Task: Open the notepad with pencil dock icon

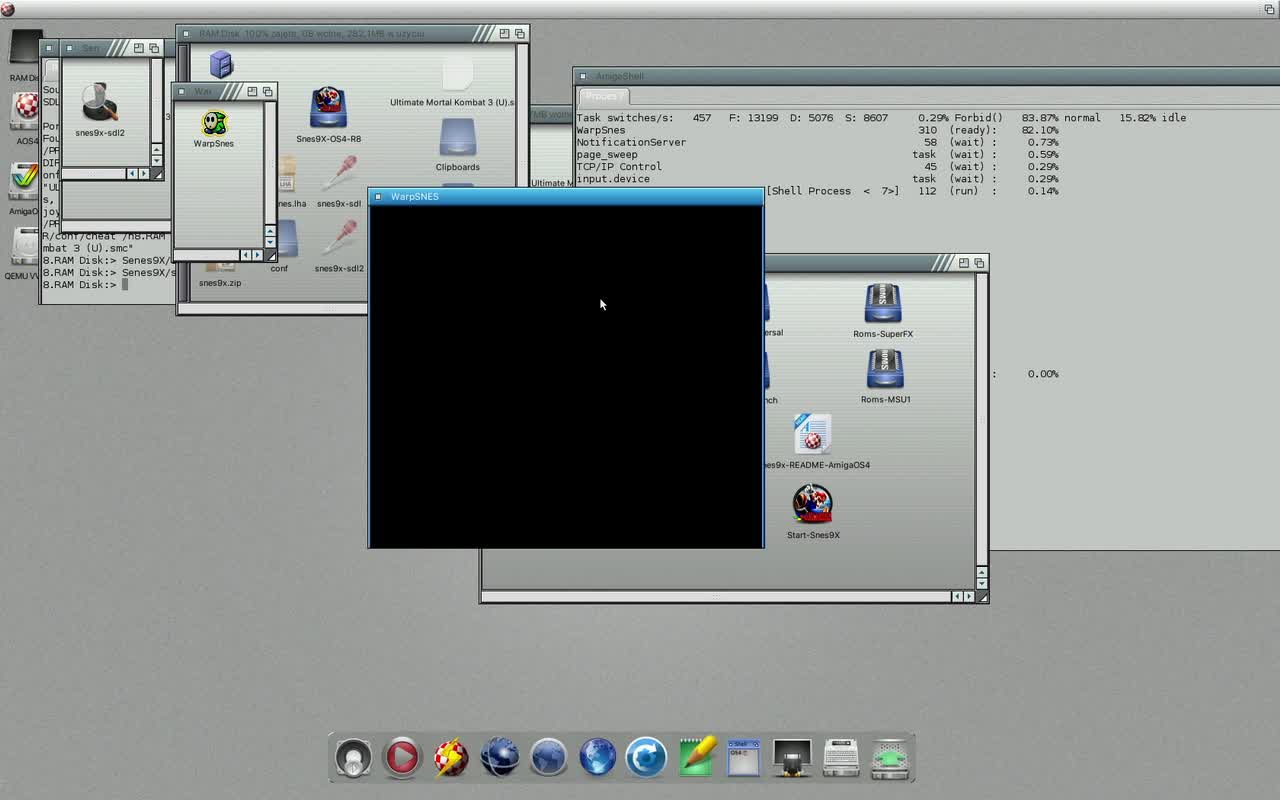Action: (x=696, y=758)
